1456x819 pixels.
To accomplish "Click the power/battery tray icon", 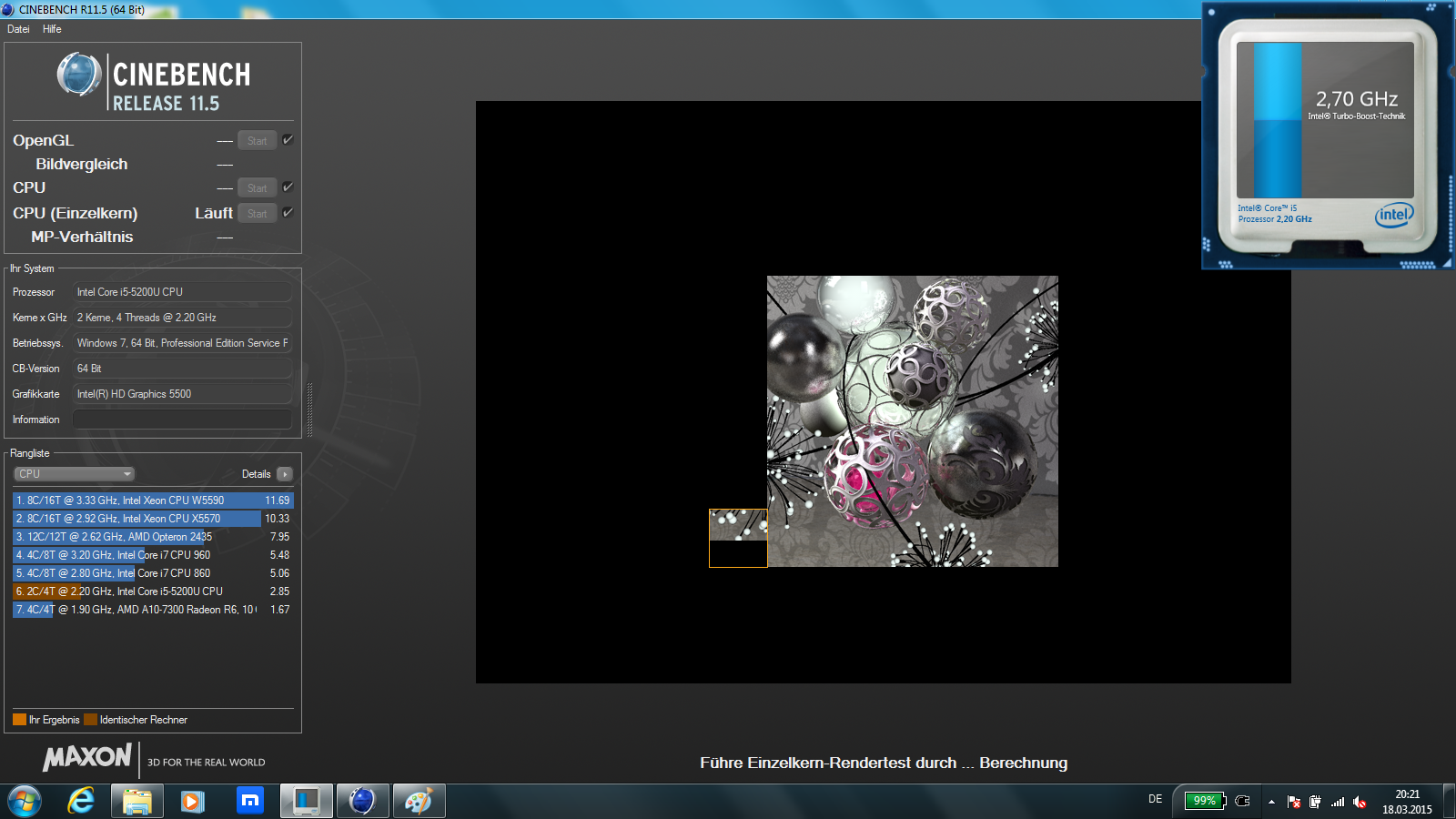I will pos(1315,802).
